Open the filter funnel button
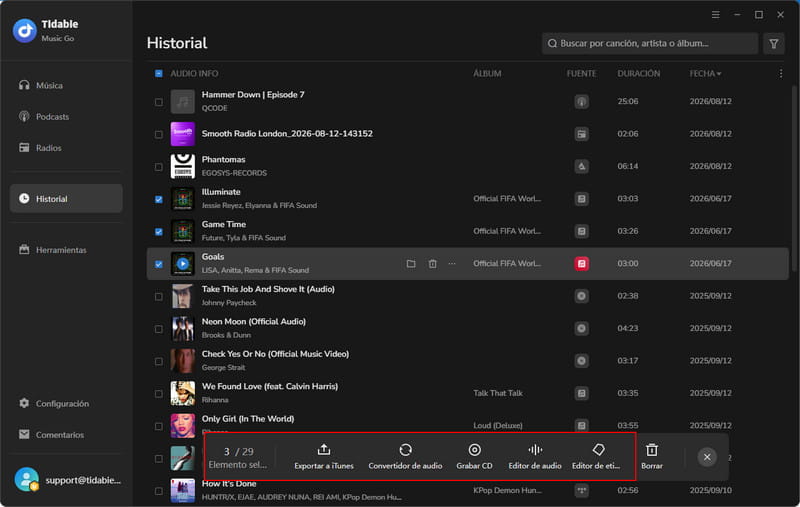Screen dimensions: 800x507 pyautogui.click(x=773, y=43)
